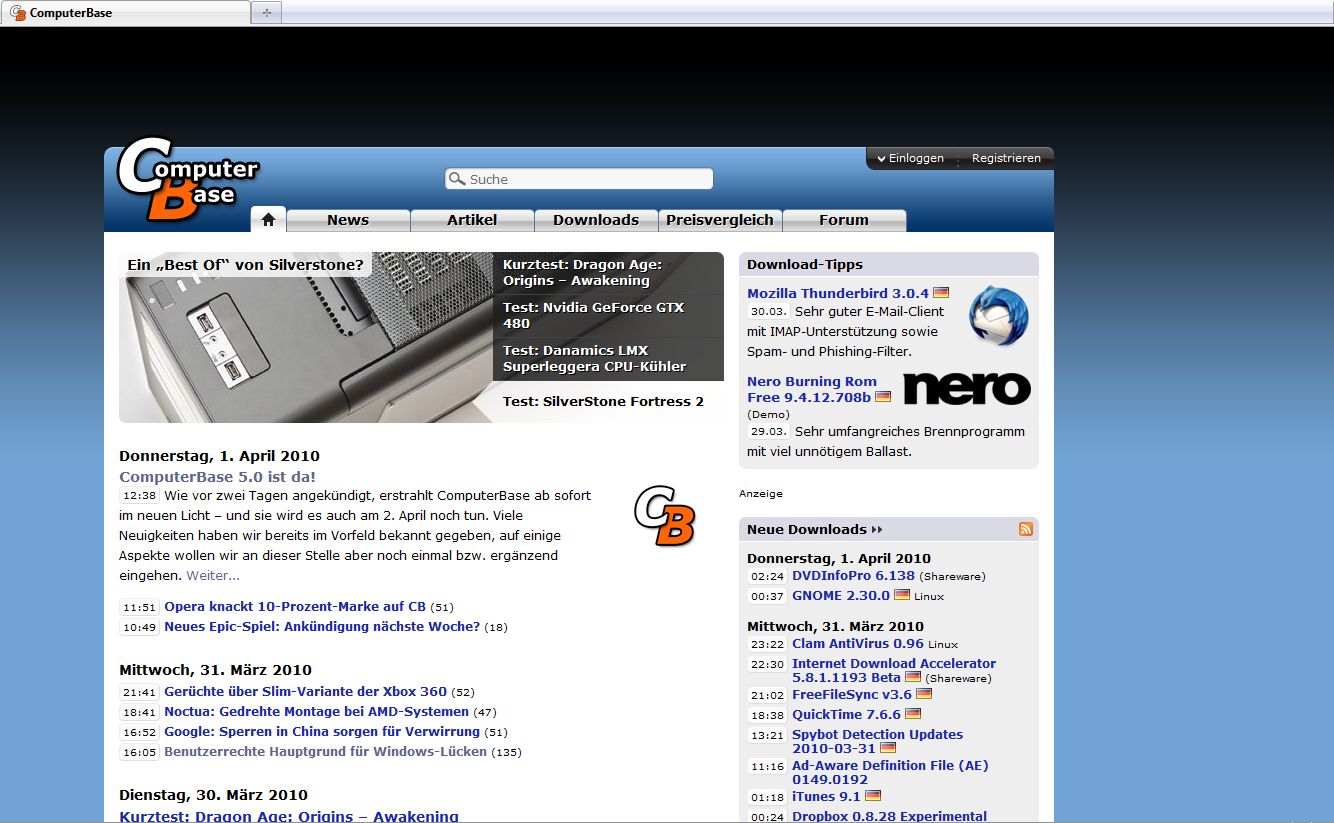Open QuickTime 7.6.6 download

click(846, 714)
